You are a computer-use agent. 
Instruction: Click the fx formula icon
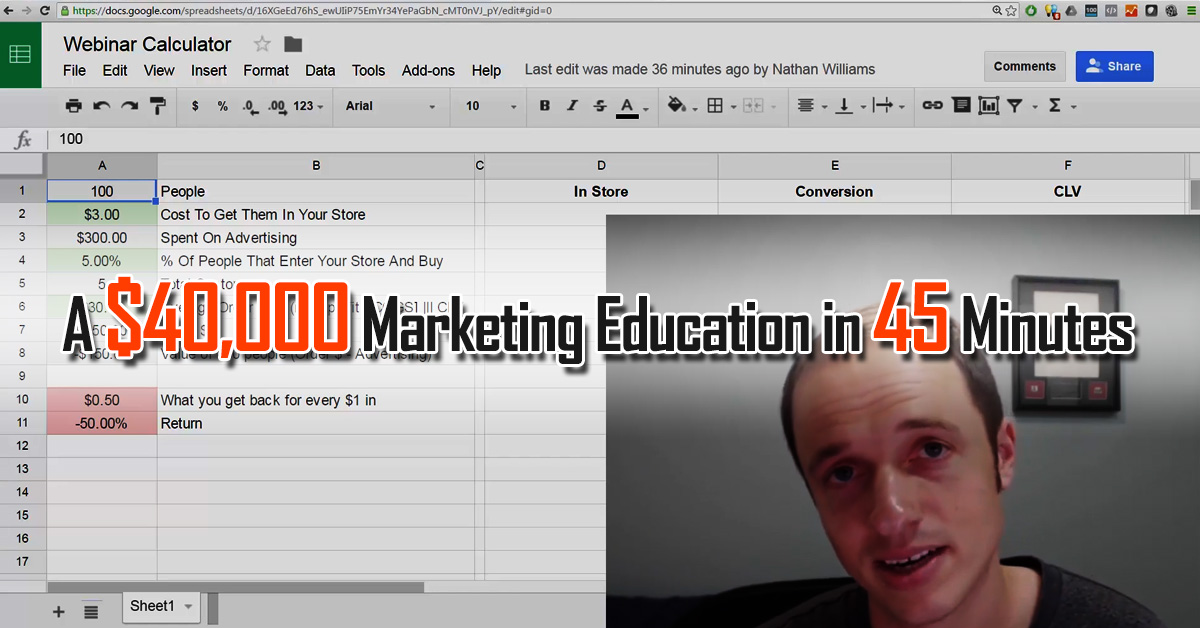pos(23,140)
